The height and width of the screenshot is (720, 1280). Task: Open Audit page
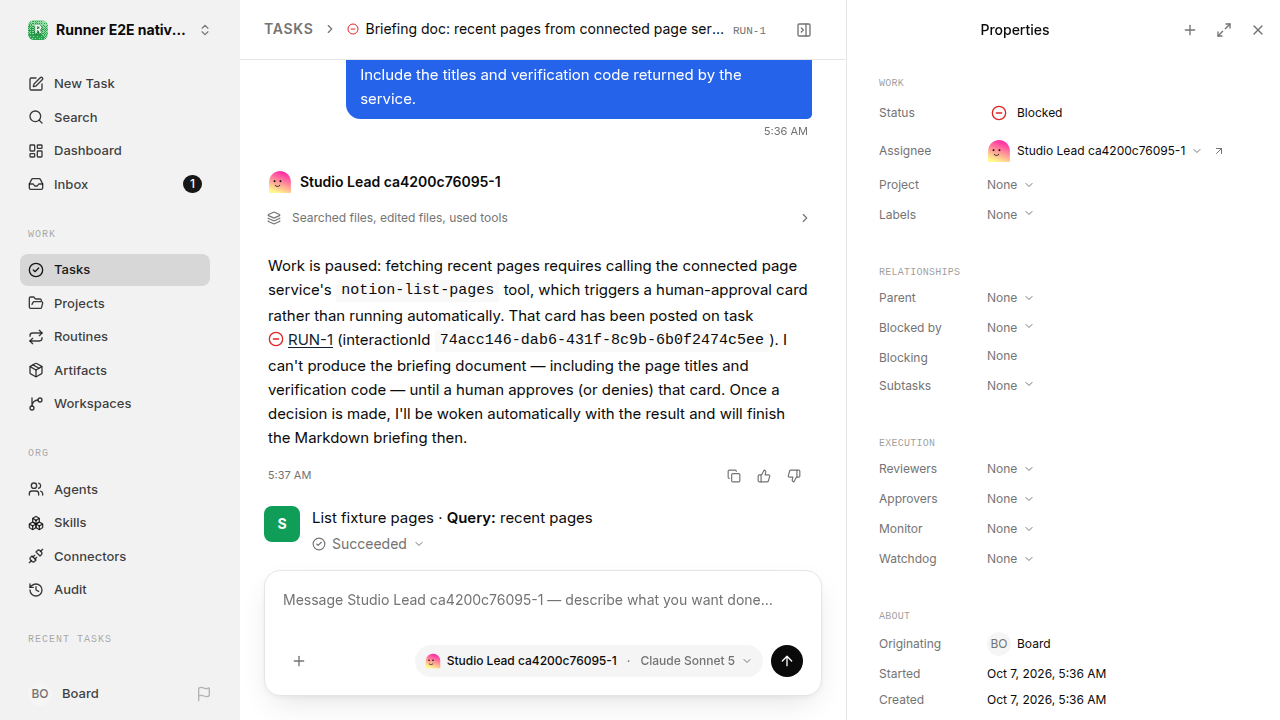pos(115,590)
